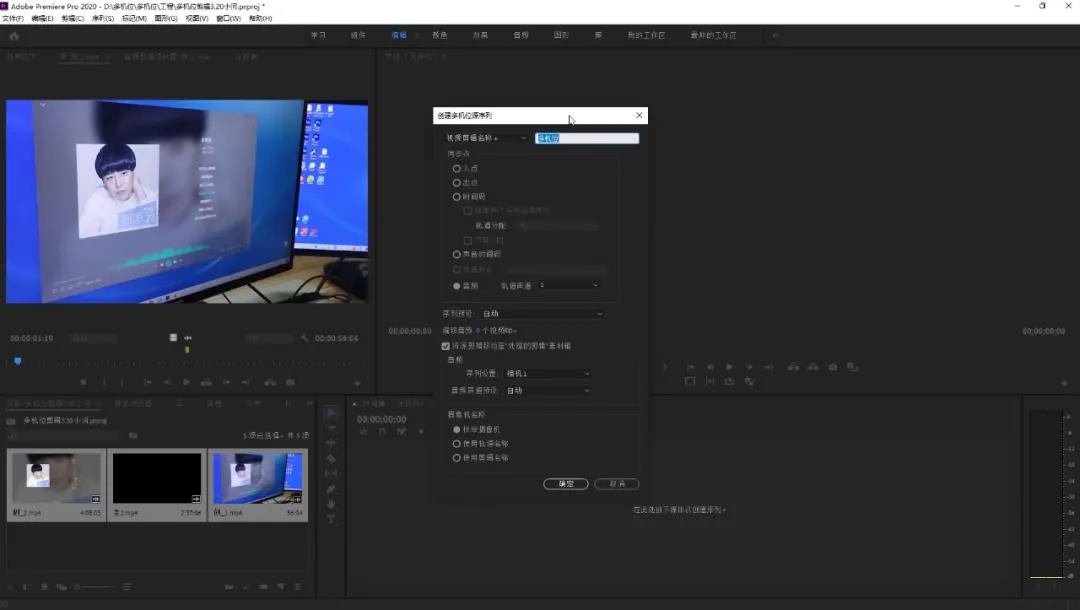
Task: Select the Pen tool
Action: tap(331, 489)
